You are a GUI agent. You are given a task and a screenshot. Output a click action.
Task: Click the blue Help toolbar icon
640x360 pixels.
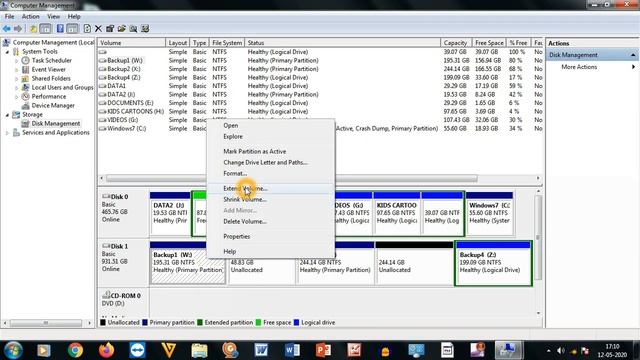point(60,29)
